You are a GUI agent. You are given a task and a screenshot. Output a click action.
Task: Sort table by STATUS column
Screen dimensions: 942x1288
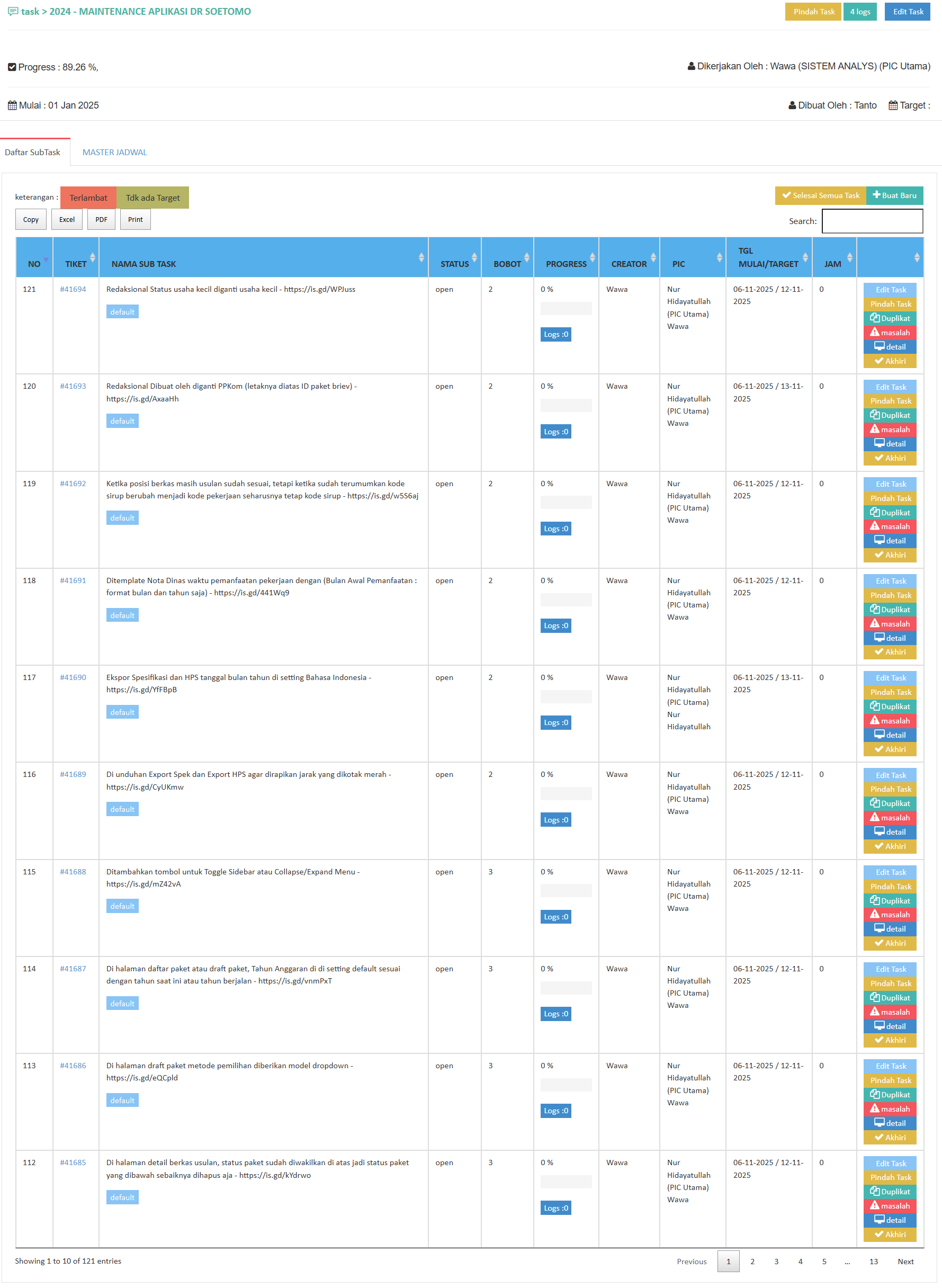[454, 258]
